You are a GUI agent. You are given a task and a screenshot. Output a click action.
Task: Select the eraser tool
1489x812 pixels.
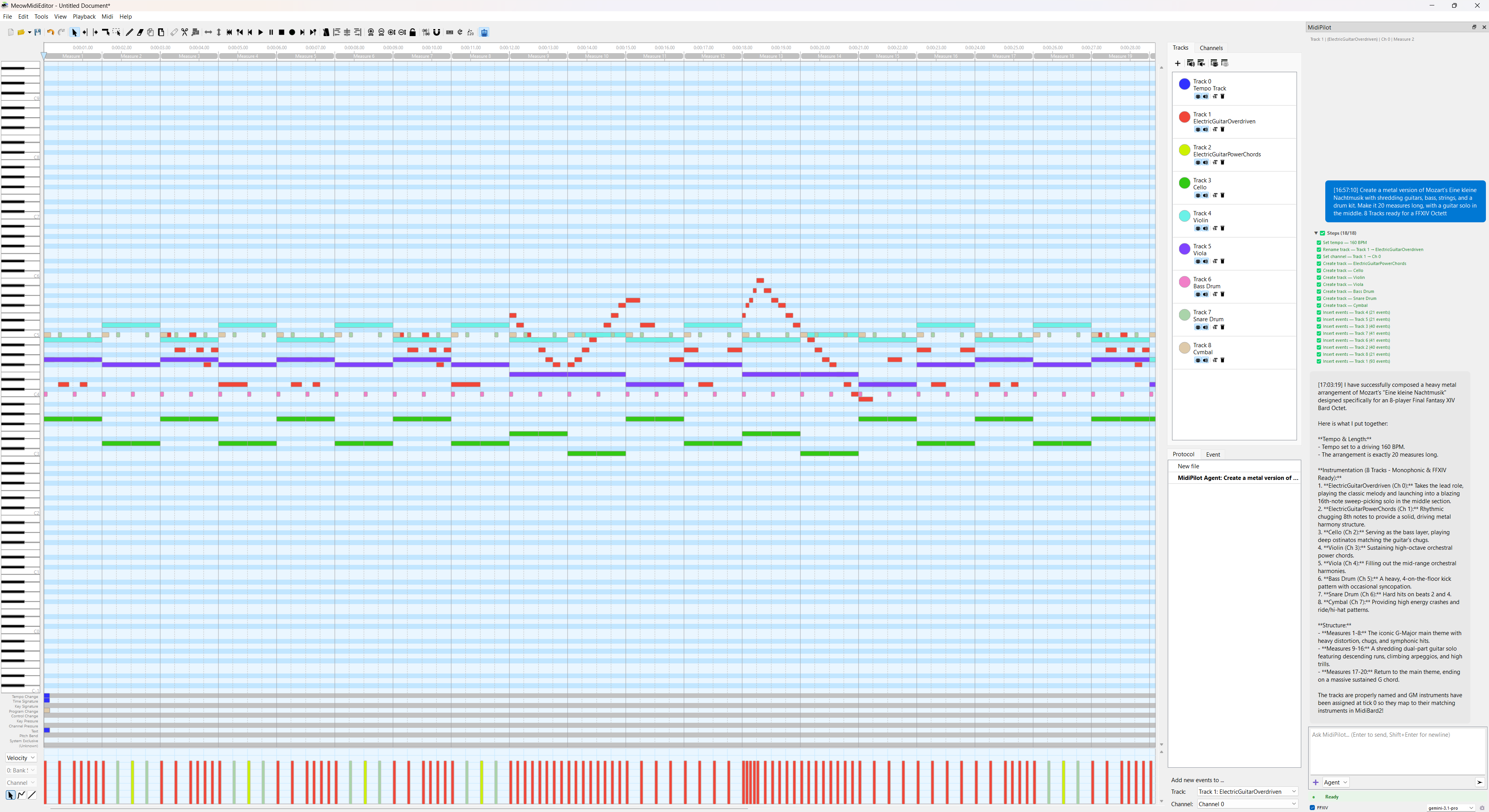(x=140, y=32)
